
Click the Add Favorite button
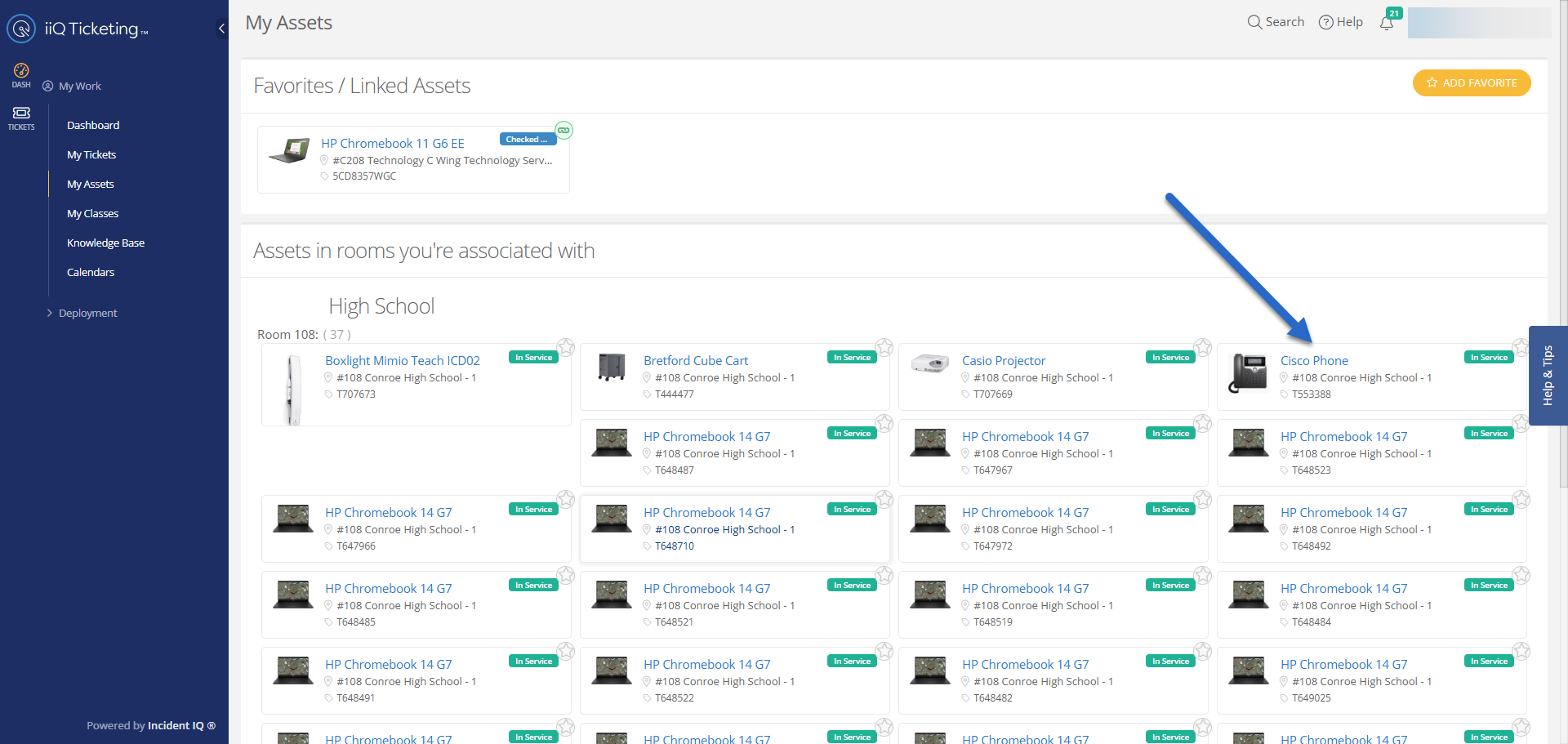1472,83
